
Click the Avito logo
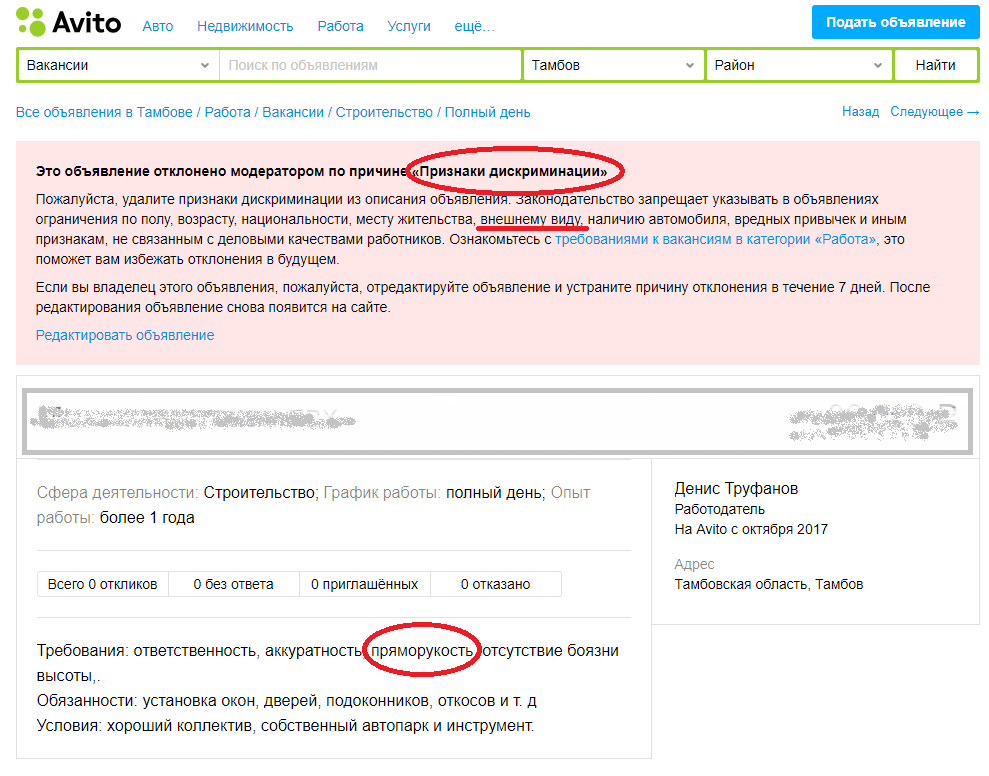coord(85,22)
